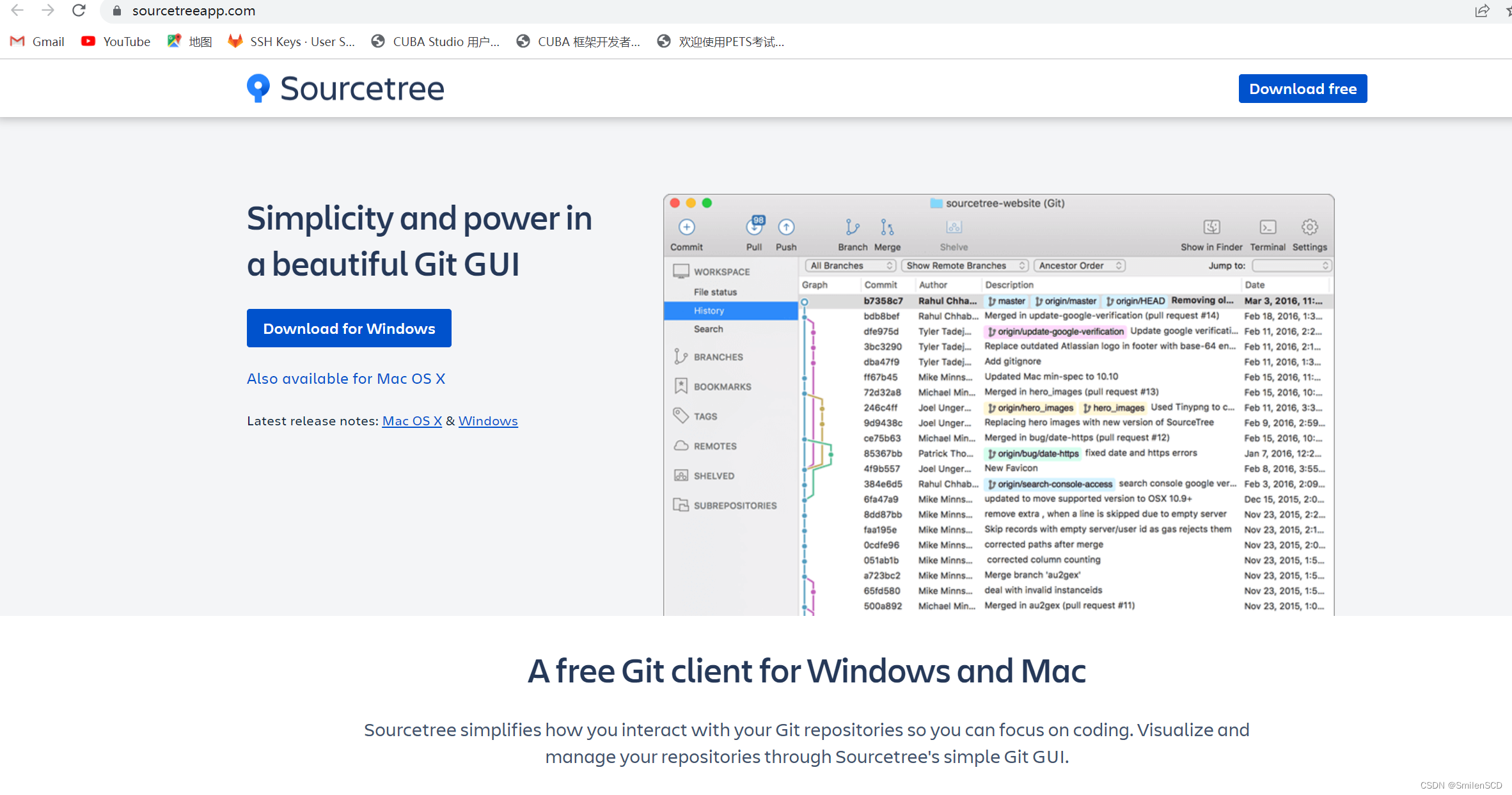Screen dimensions: 1512x795
Task: Click the Pull toolbar icon
Action: click(x=755, y=226)
